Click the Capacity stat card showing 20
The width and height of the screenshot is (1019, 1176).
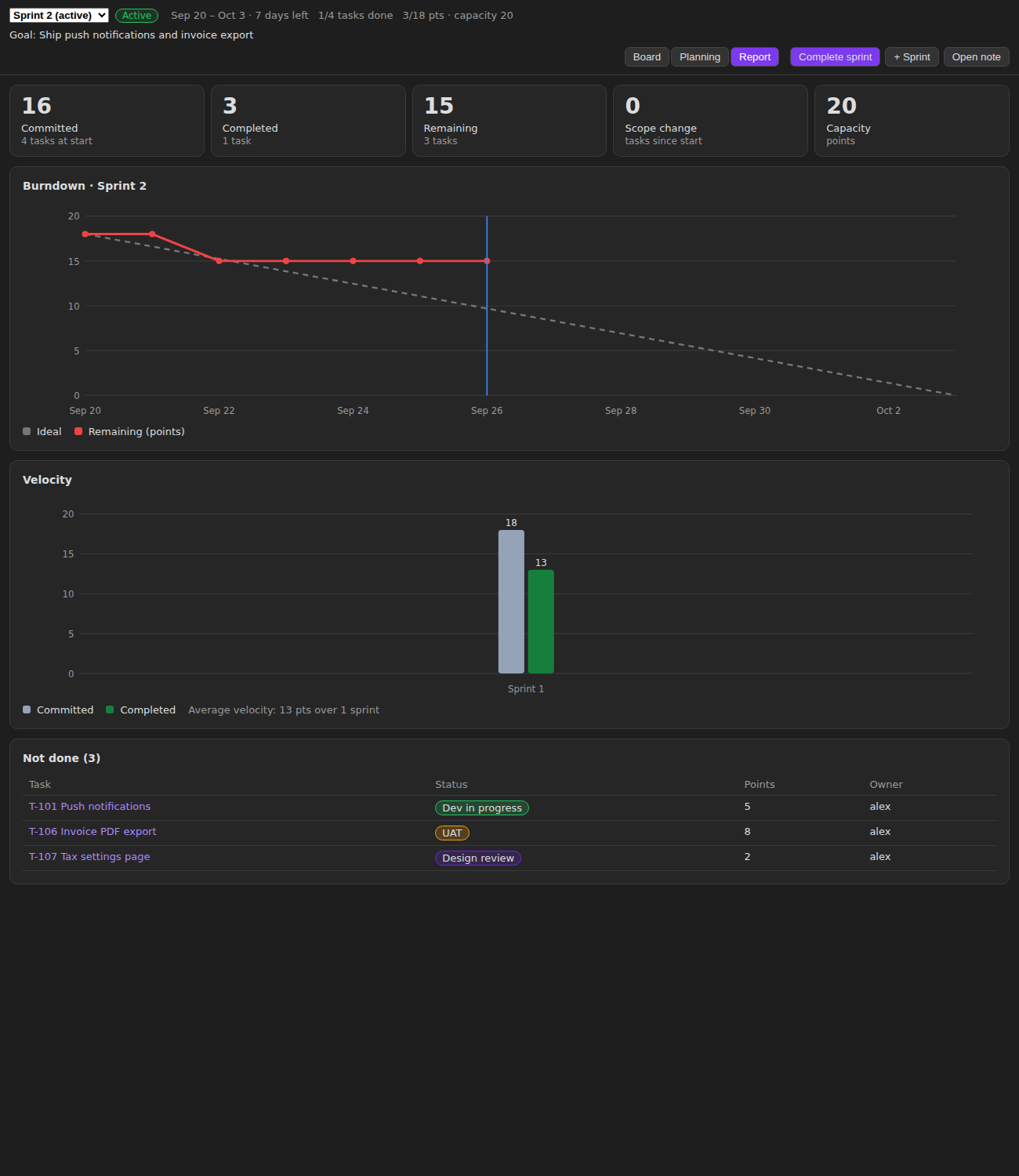point(912,121)
